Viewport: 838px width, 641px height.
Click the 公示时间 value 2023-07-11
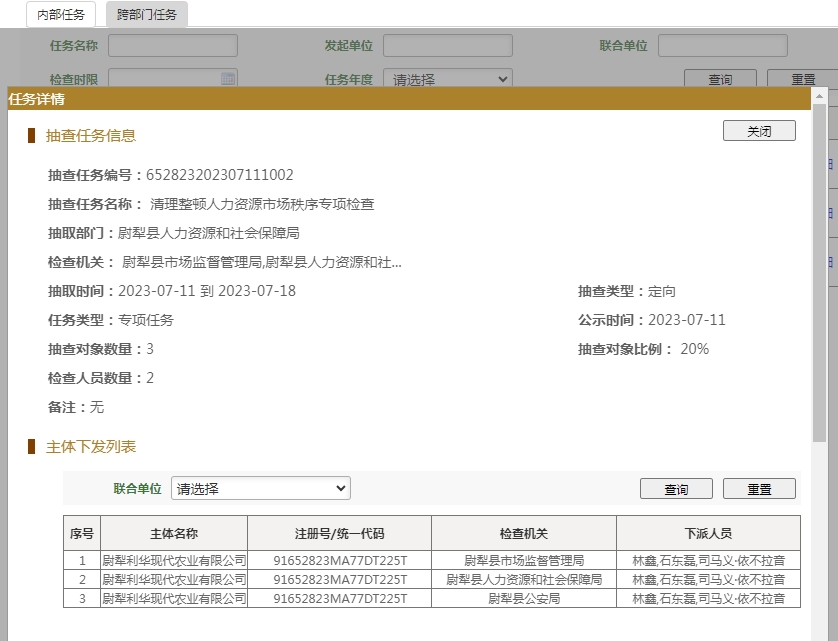pos(687,320)
